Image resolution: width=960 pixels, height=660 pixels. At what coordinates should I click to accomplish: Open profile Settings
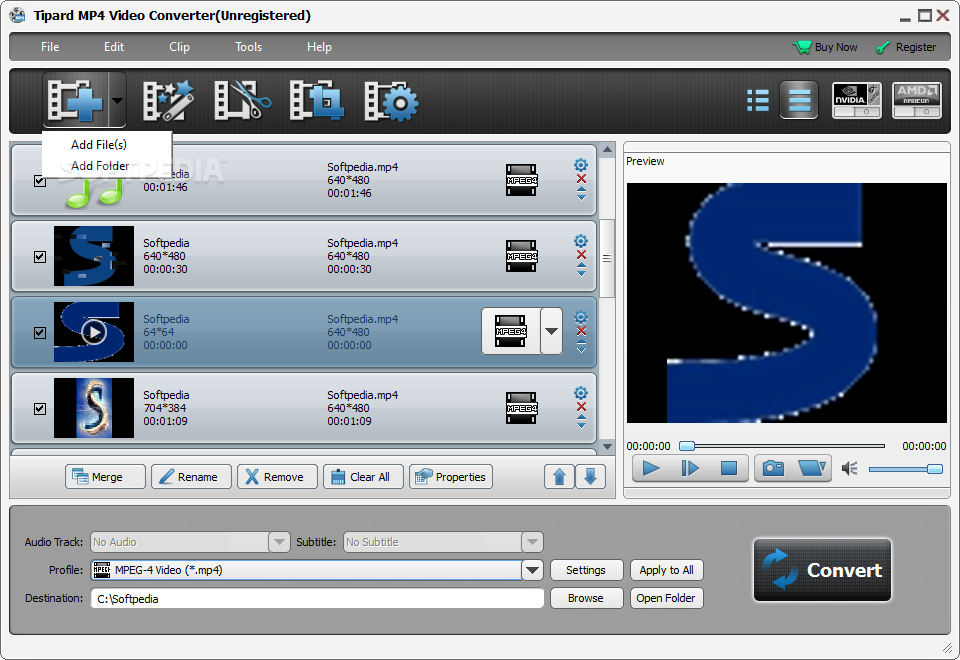(x=586, y=570)
